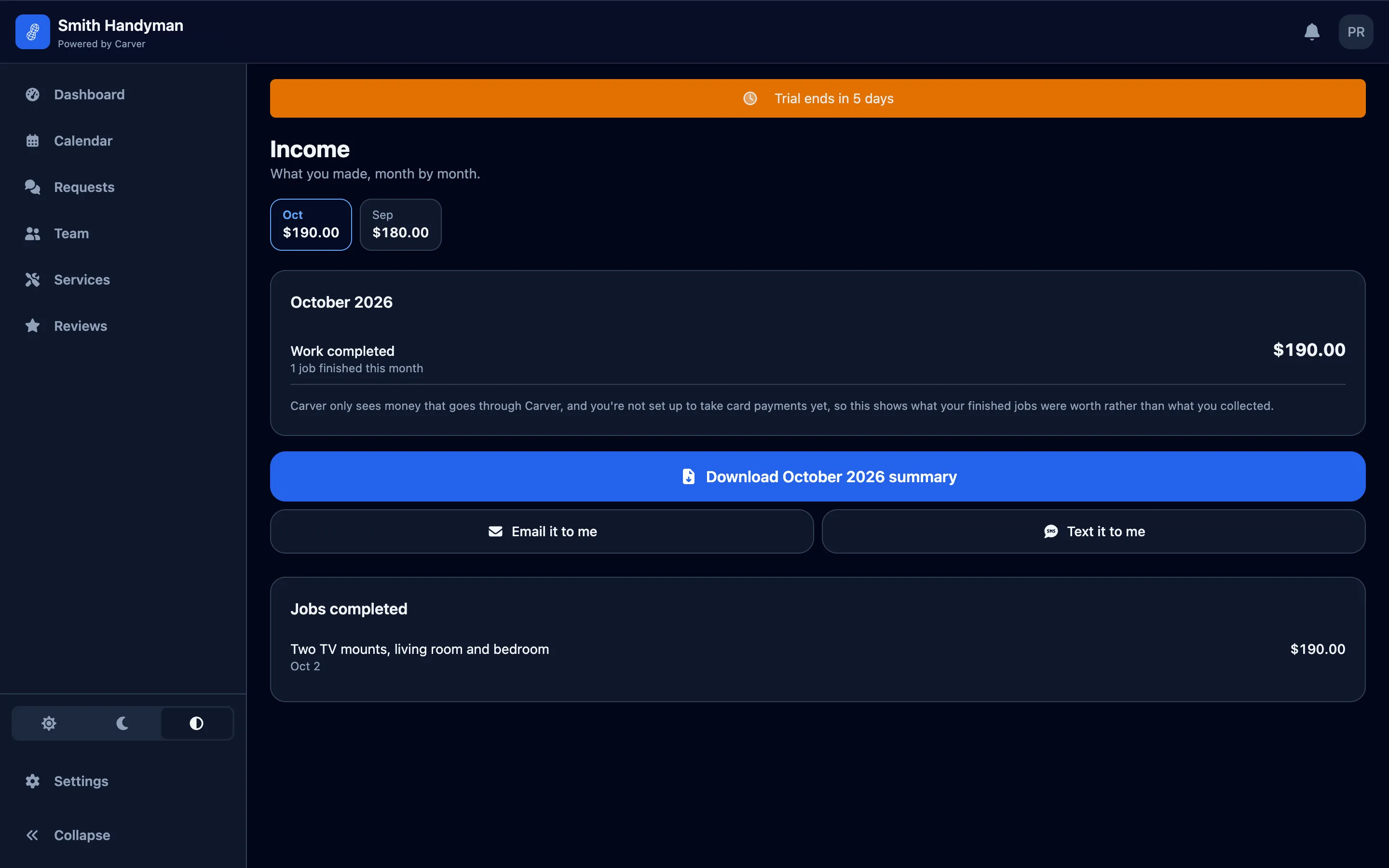Open notifications bell
The width and height of the screenshot is (1389, 868).
[x=1311, y=31]
